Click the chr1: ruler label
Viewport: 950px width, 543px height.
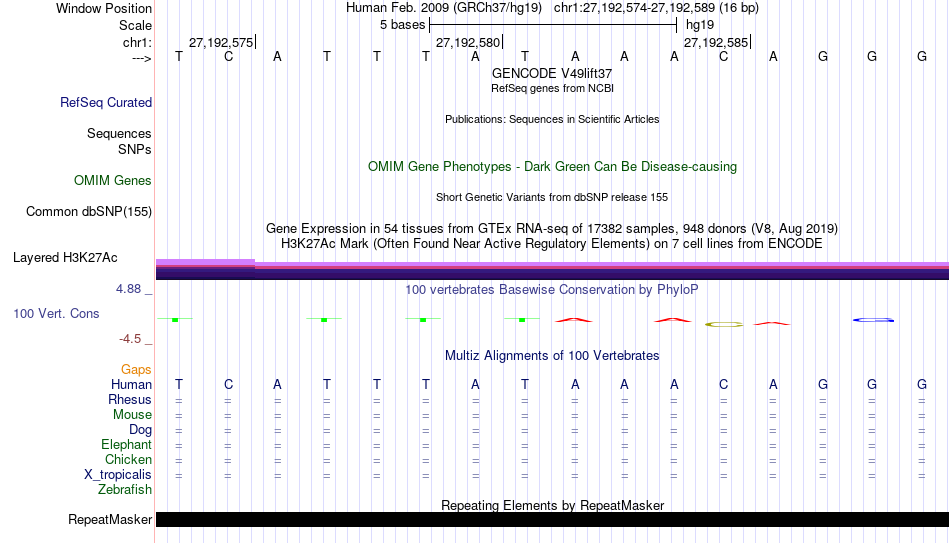[x=137, y=42]
